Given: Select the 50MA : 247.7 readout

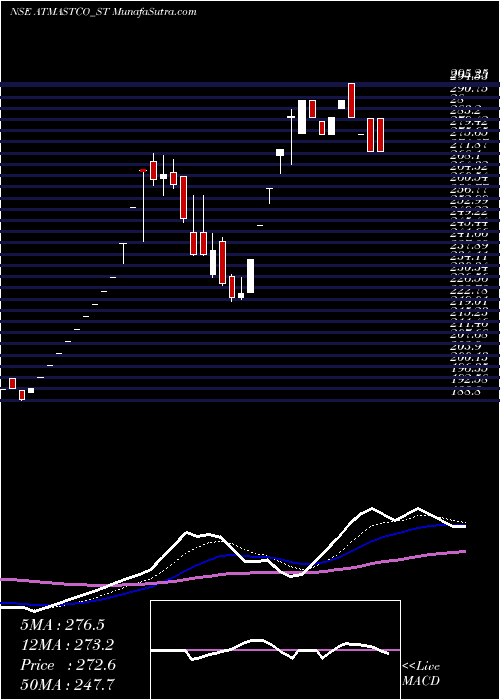Looking at the screenshot, I should (x=67, y=685).
